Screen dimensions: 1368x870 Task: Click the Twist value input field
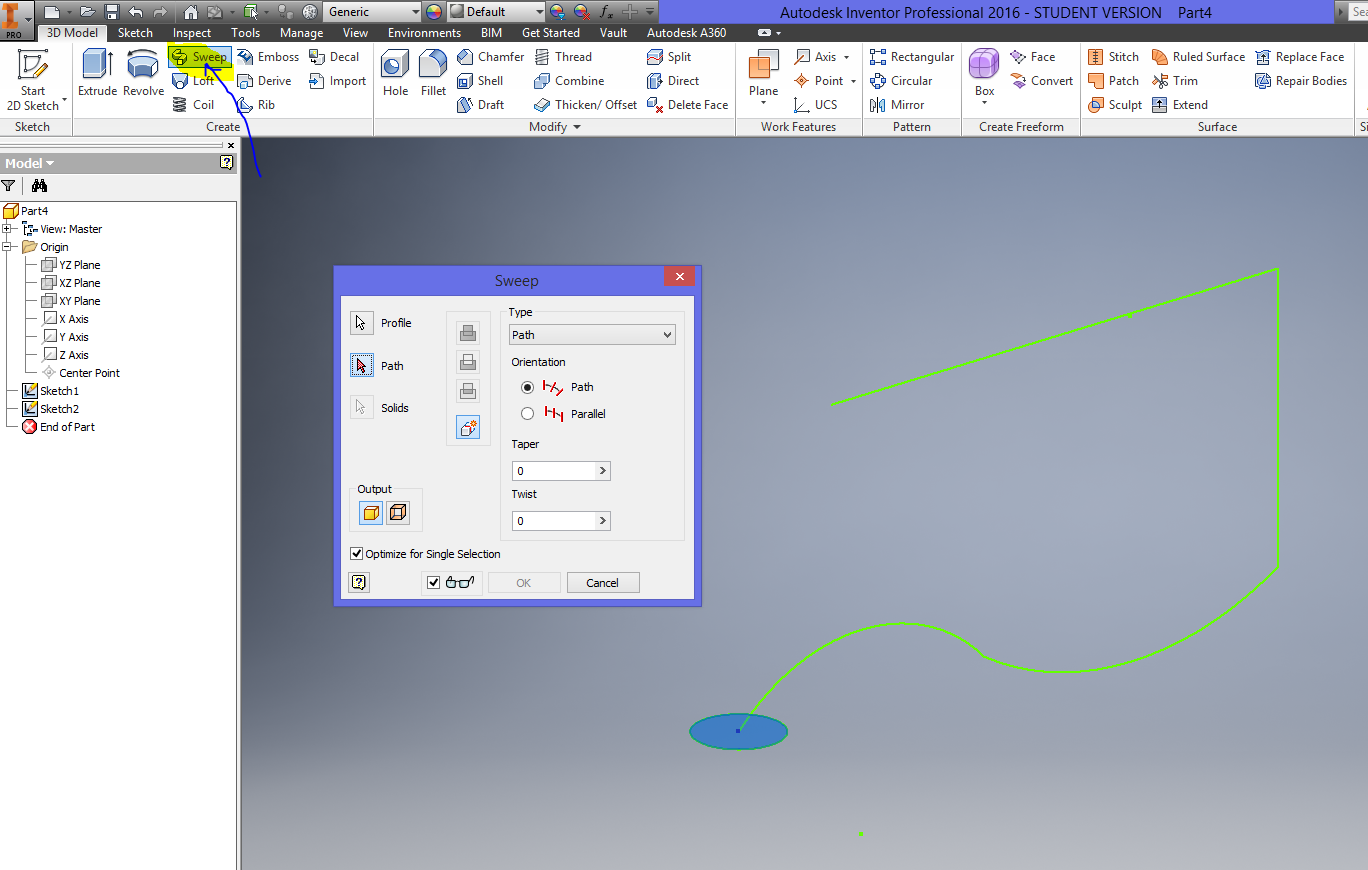(x=550, y=520)
